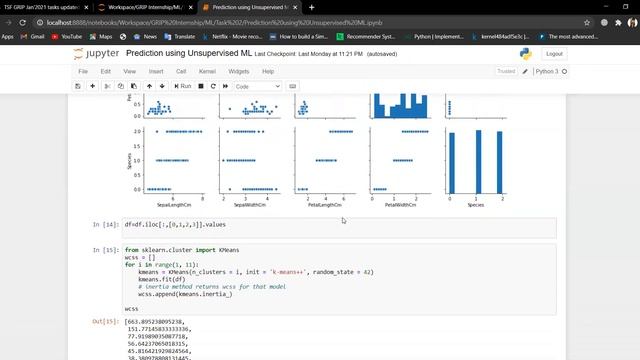Viewport: 640px width, 360px height.
Task: Close the Workspace/GRIP Internship tab
Action: click(x=191, y=7)
